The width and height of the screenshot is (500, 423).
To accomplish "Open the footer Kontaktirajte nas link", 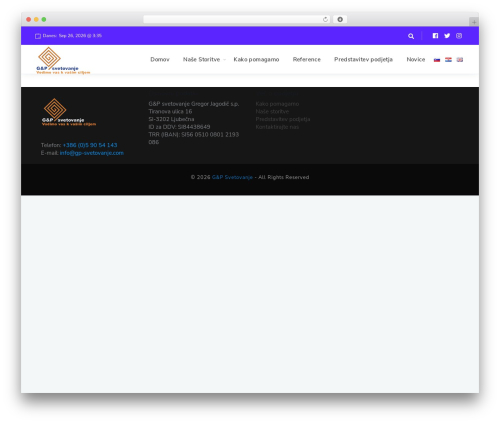I will coord(277,127).
